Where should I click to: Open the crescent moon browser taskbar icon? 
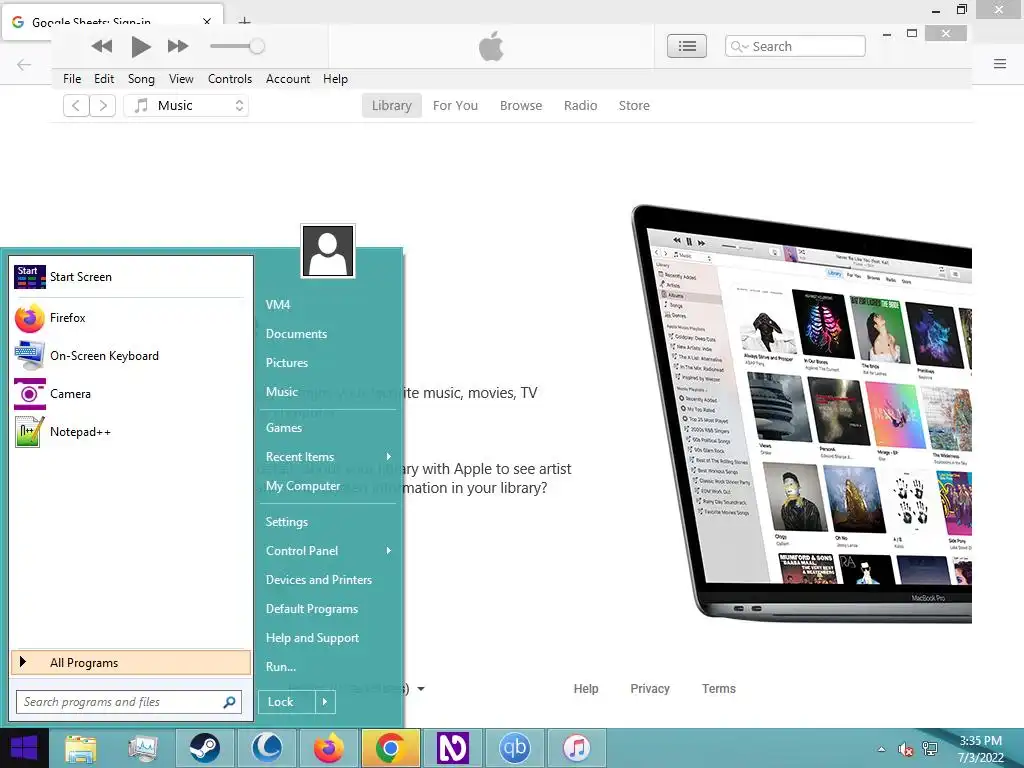point(266,748)
